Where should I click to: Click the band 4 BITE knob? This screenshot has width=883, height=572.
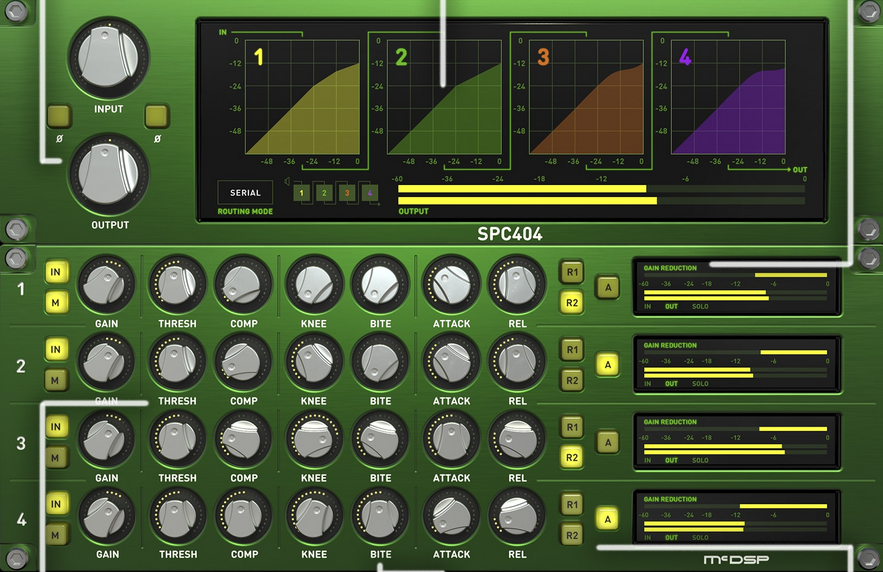click(x=380, y=516)
